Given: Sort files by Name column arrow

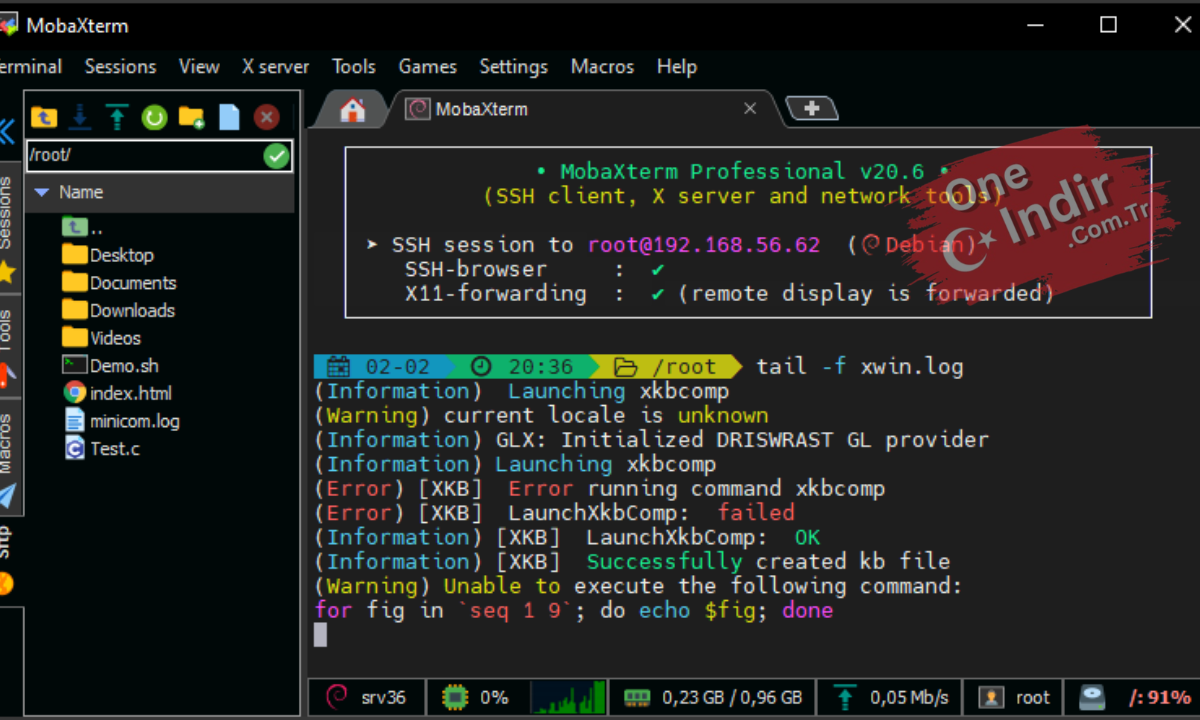Looking at the screenshot, I should [42, 192].
